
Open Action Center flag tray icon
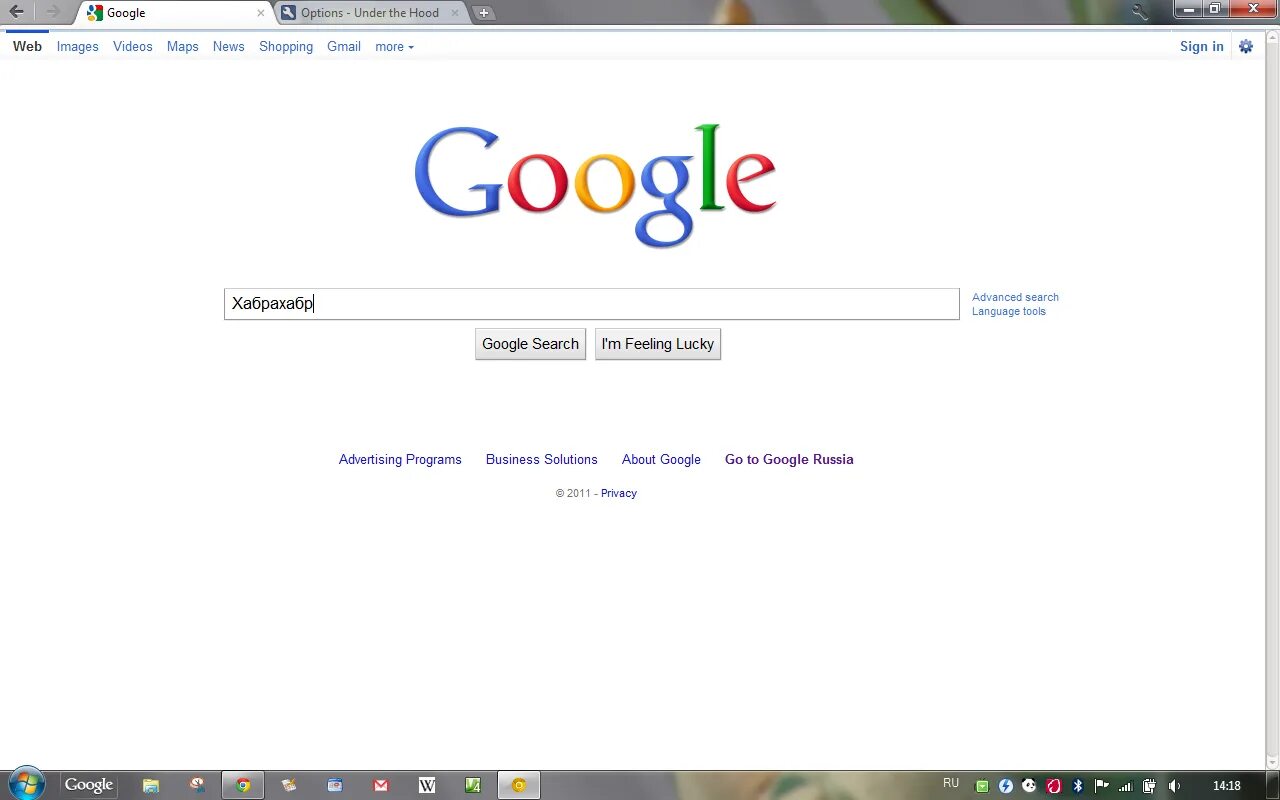point(1102,786)
